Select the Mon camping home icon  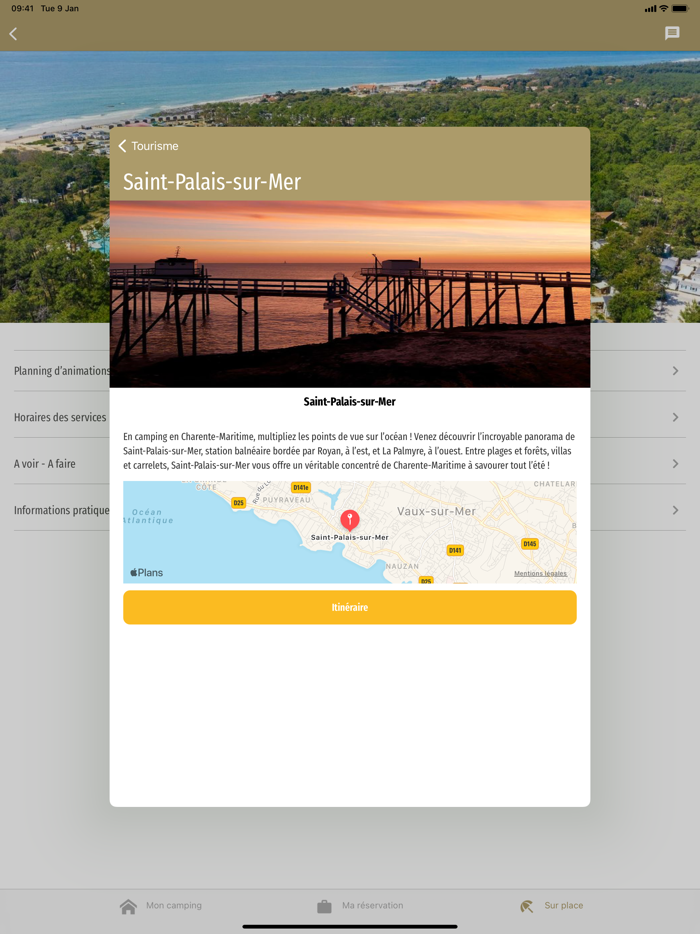coord(128,907)
